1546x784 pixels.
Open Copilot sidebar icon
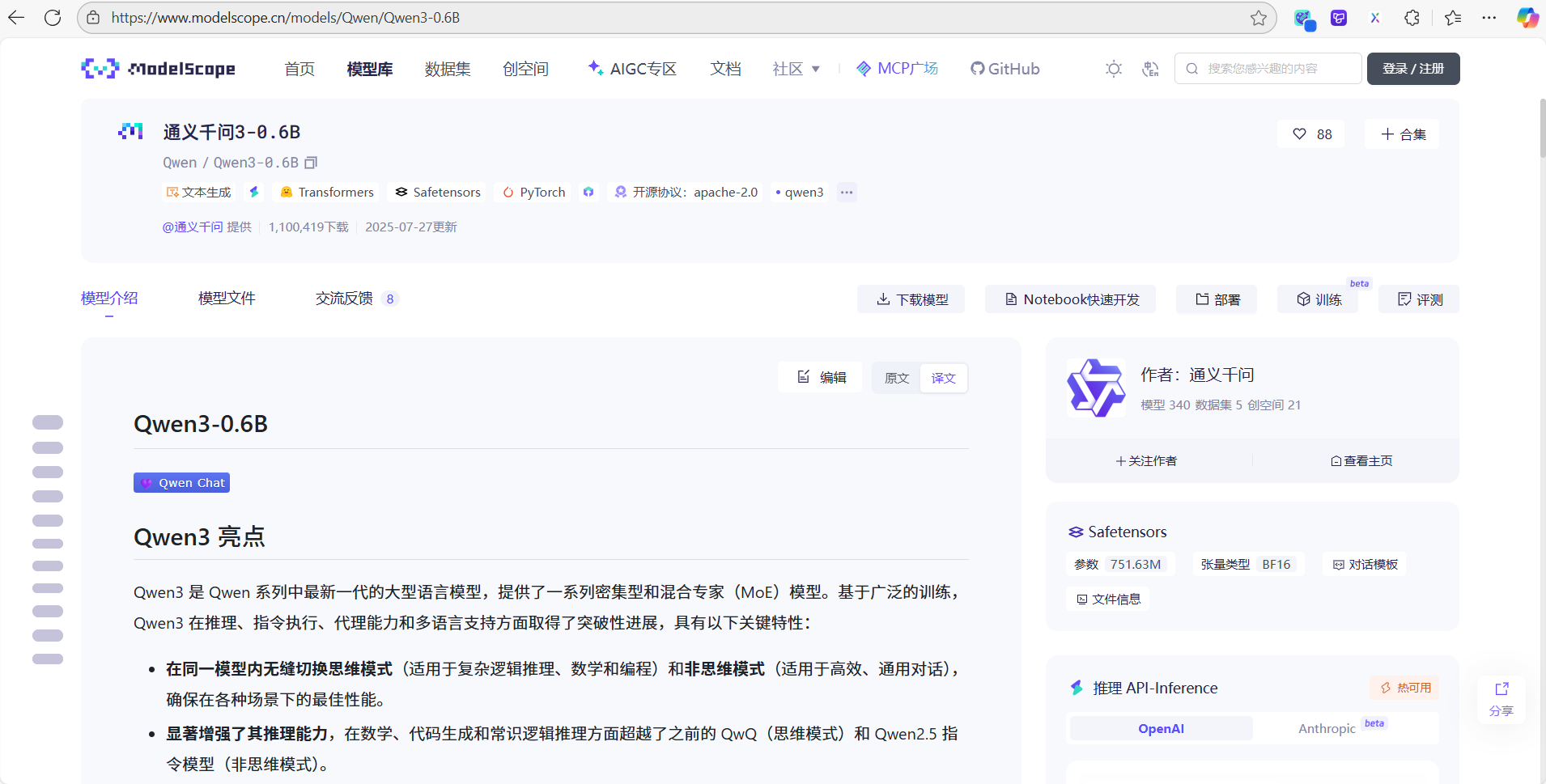pyautogui.click(x=1527, y=18)
